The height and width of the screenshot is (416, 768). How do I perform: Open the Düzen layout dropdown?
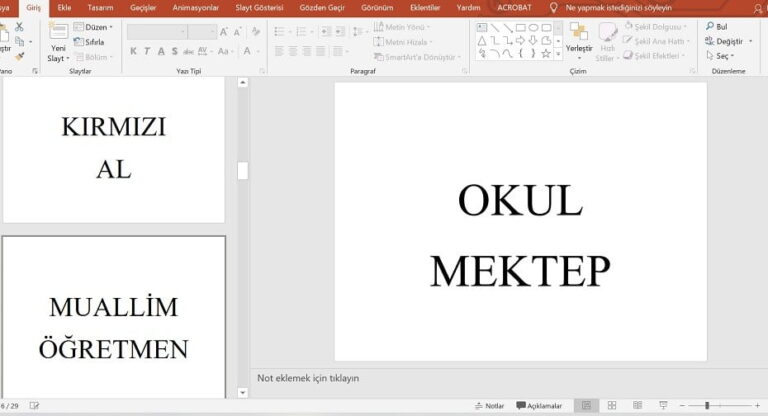tap(93, 27)
